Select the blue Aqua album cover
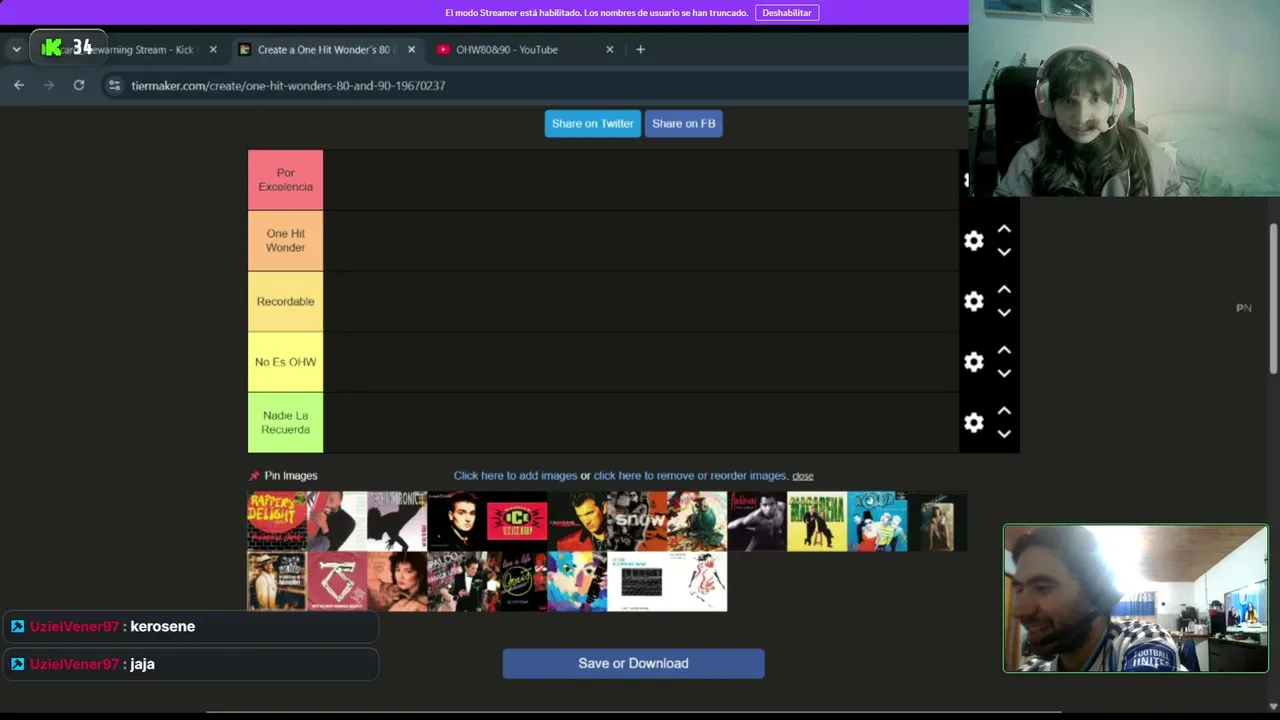 877,521
